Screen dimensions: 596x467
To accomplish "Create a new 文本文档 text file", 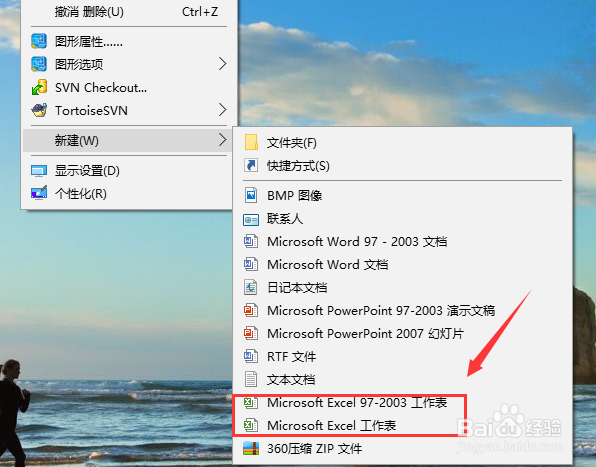I will click(x=403, y=379).
